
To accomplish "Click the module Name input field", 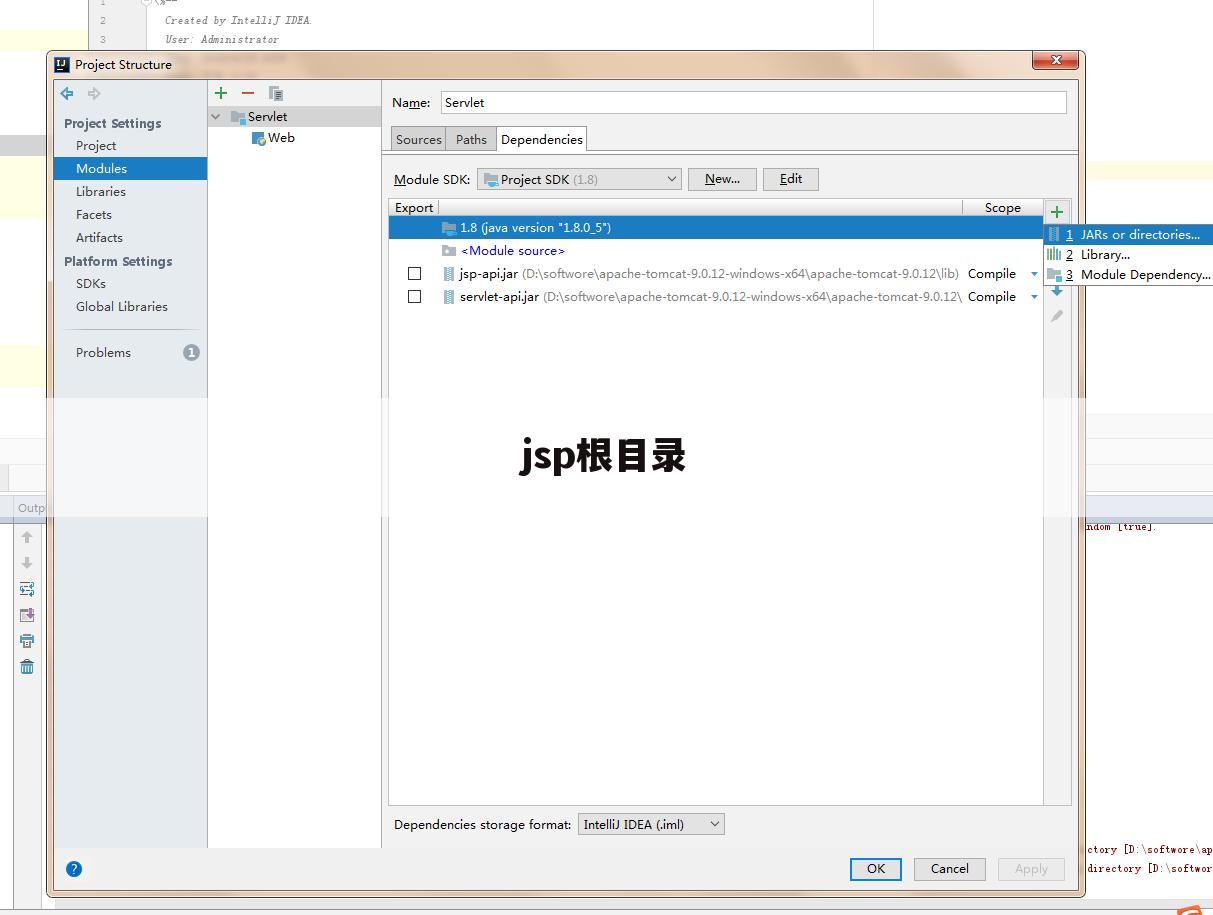I will click(x=753, y=102).
